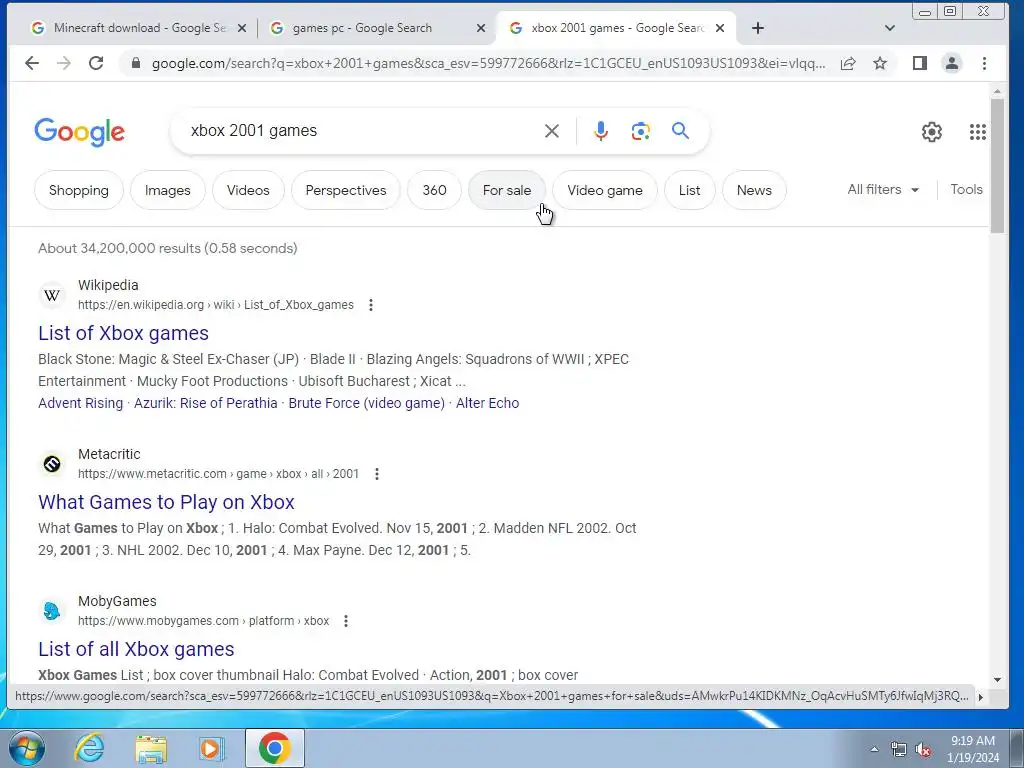Select the List filter chip
This screenshot has width=1024, height=768.
coord(690,190)
